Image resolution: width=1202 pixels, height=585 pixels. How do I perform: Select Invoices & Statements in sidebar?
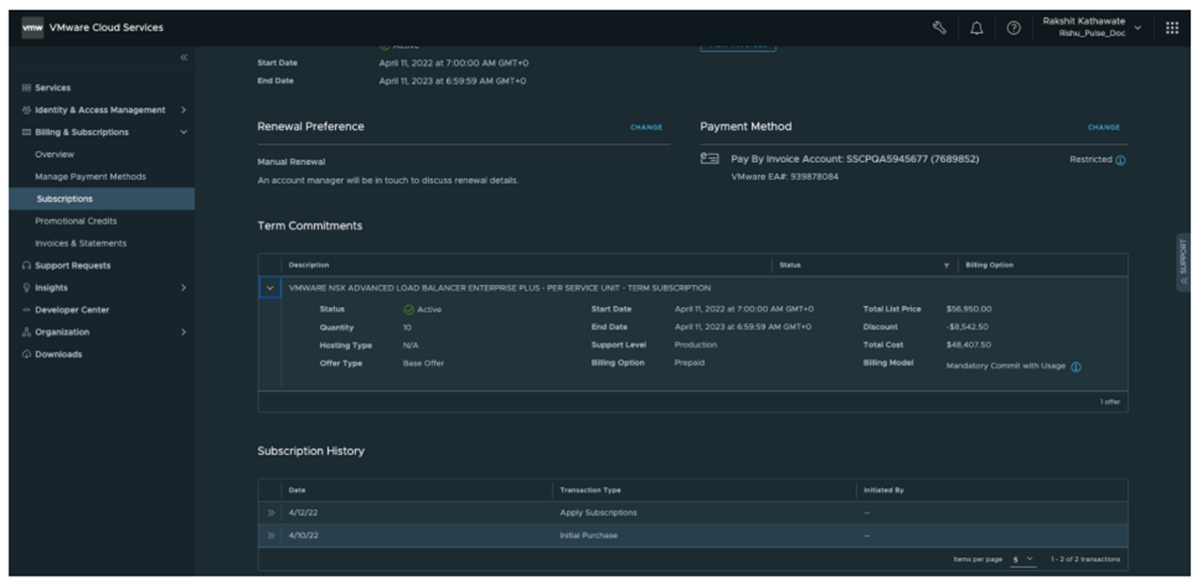click(x=81, y=243)
